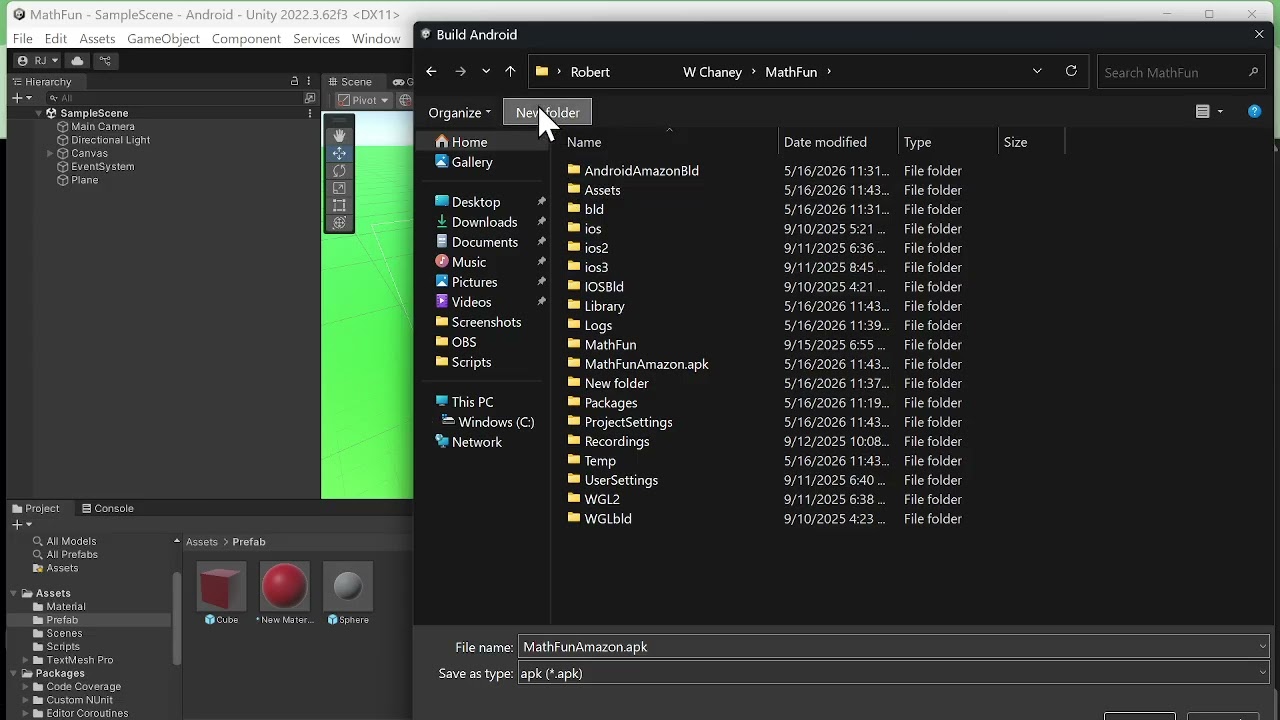Click the File name input field

click(x=893, y=647)
